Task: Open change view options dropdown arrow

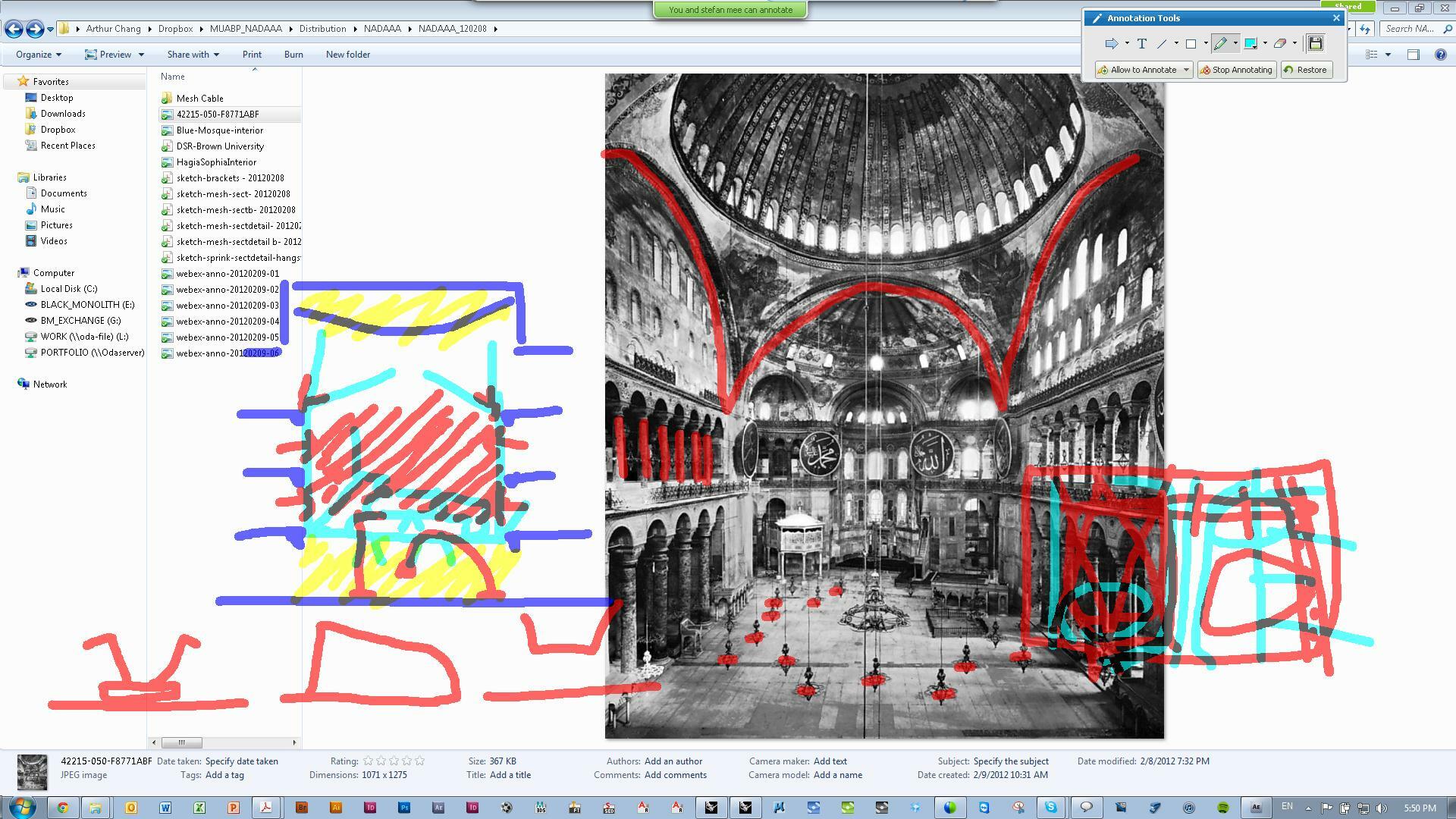Action: tap(1388, 55)
